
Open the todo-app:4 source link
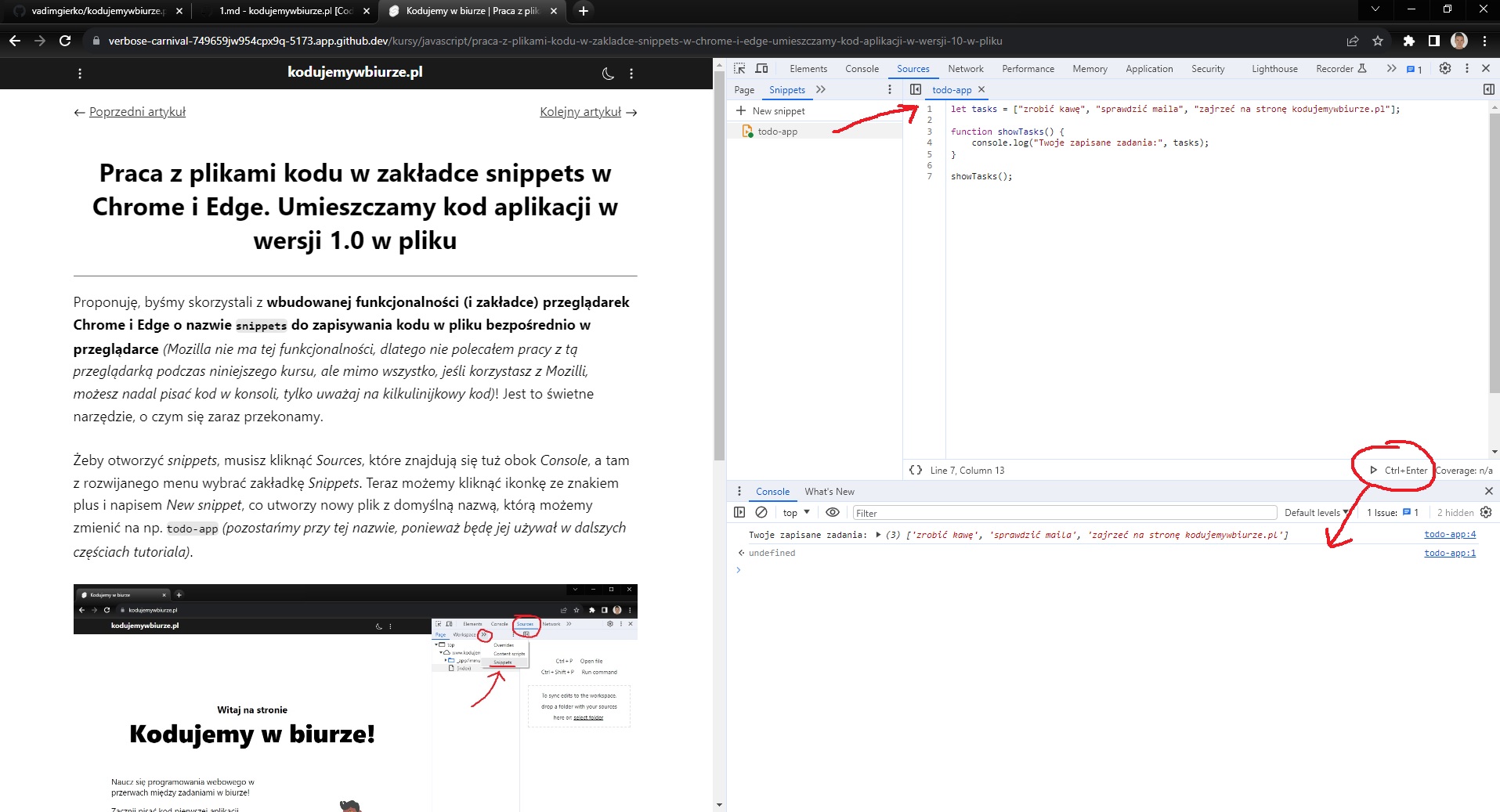(x=1450, y=534)
